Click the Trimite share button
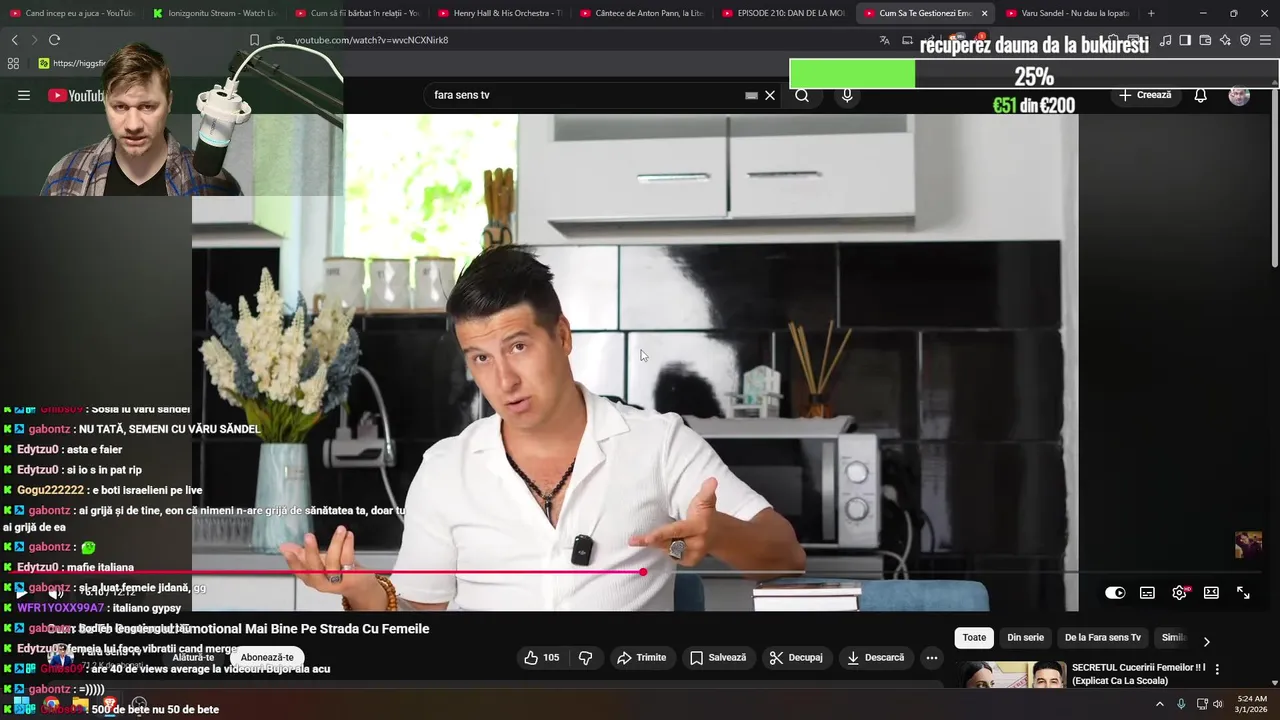The width and height of the screenshot is (1280, 720). click(641, 658)
